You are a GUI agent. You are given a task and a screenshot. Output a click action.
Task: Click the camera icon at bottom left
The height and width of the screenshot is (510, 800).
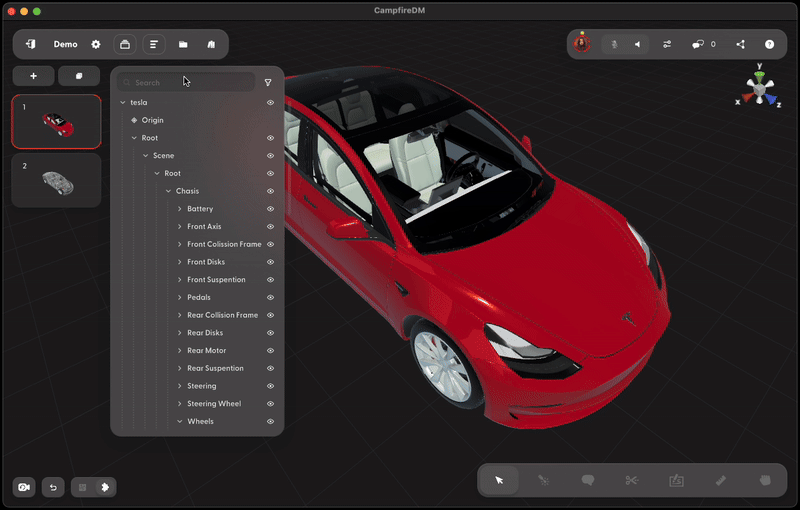click(x=24, y=487)
